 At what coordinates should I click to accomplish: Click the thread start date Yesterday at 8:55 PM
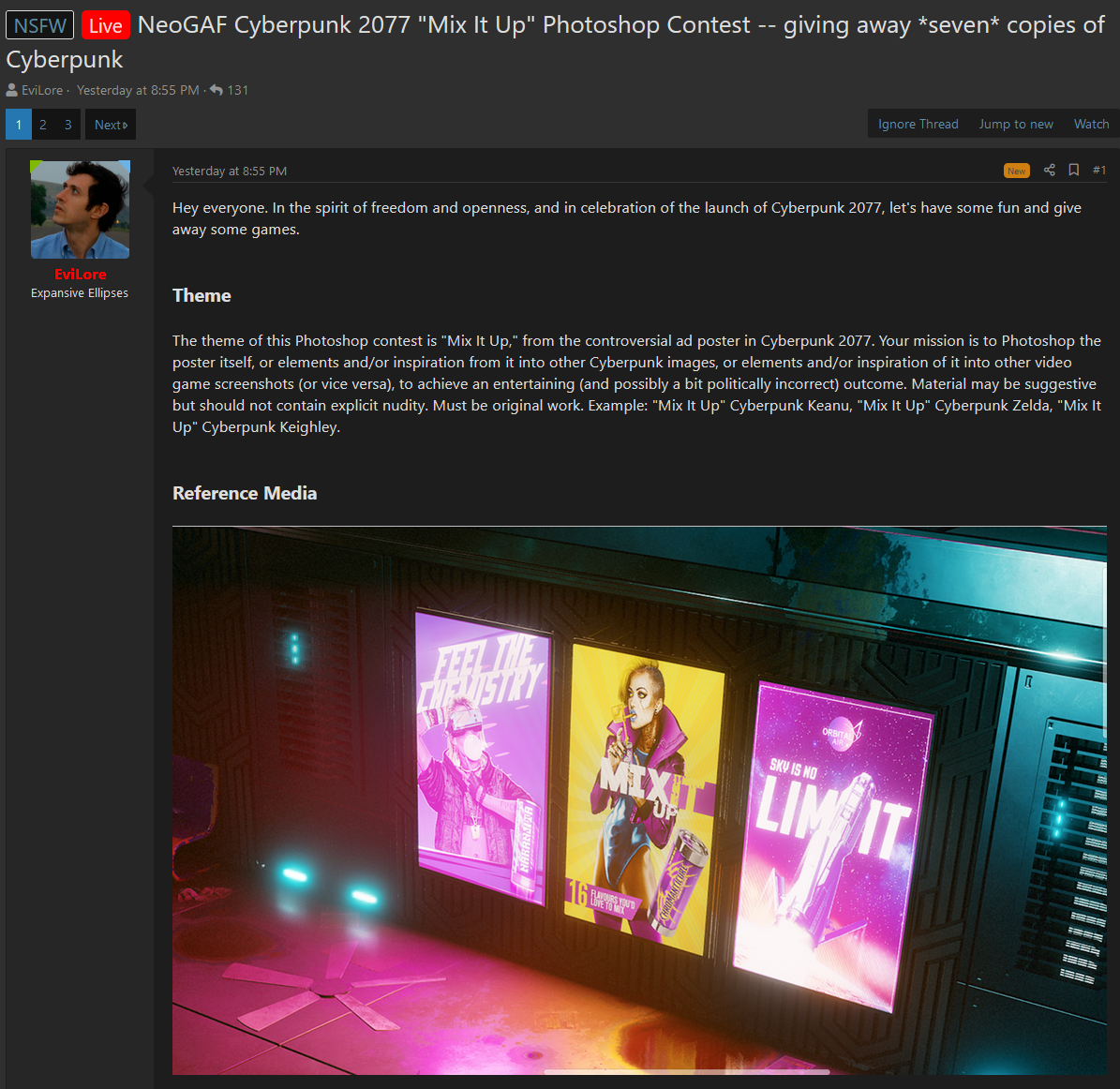(138, 90)
